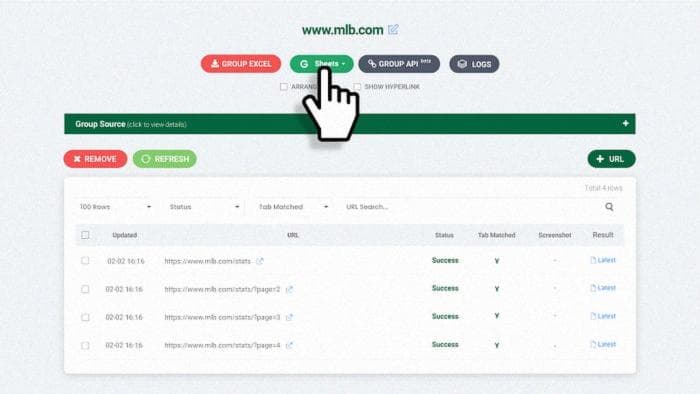Click the stats/?page=3 URL text
This screenshot has height=394, width=700.
click(222, 317)
